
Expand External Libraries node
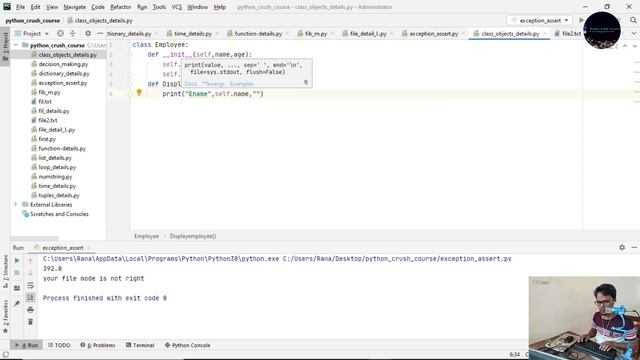pyautogui.click(x=16, y=204)
